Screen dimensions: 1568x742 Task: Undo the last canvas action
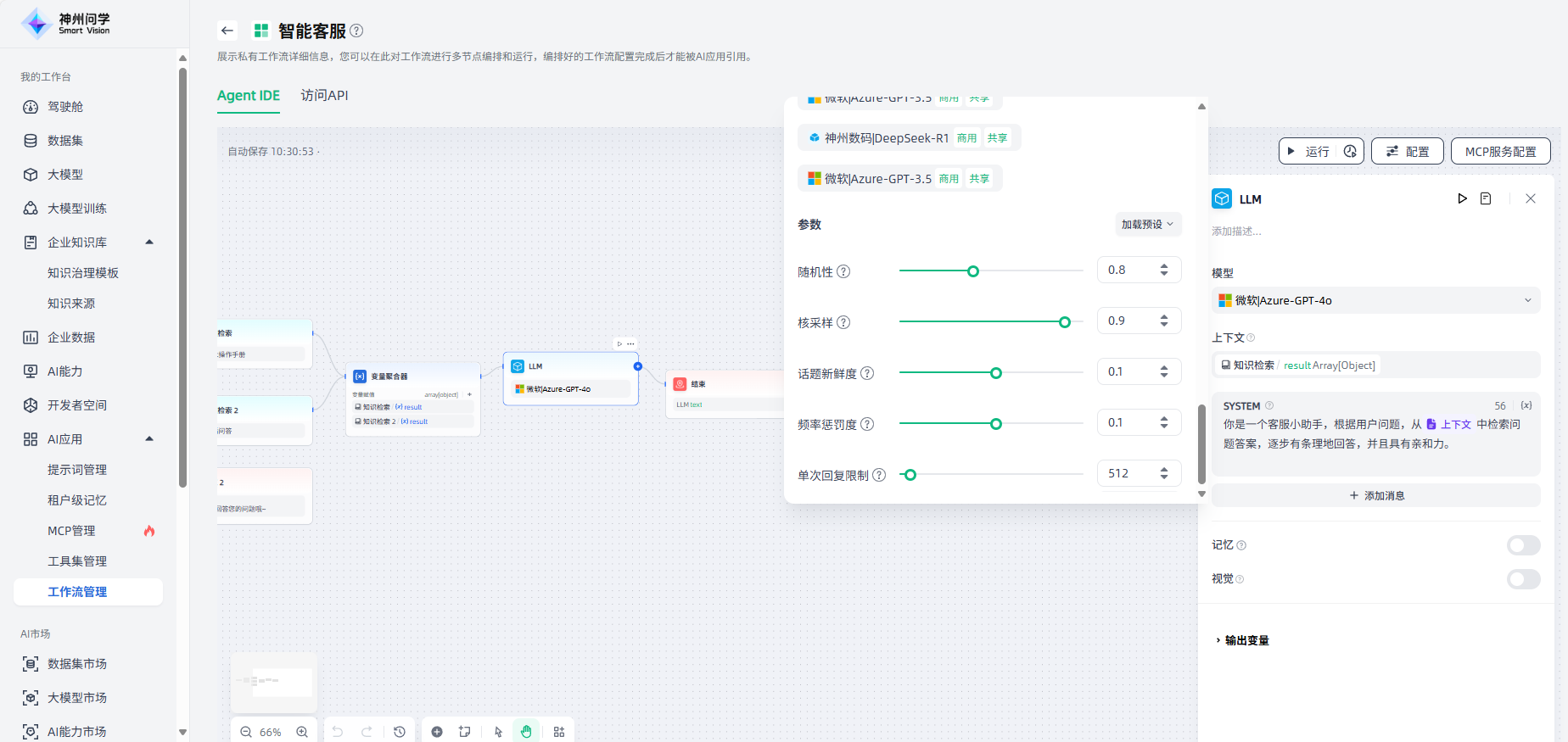tap(338, 732)
